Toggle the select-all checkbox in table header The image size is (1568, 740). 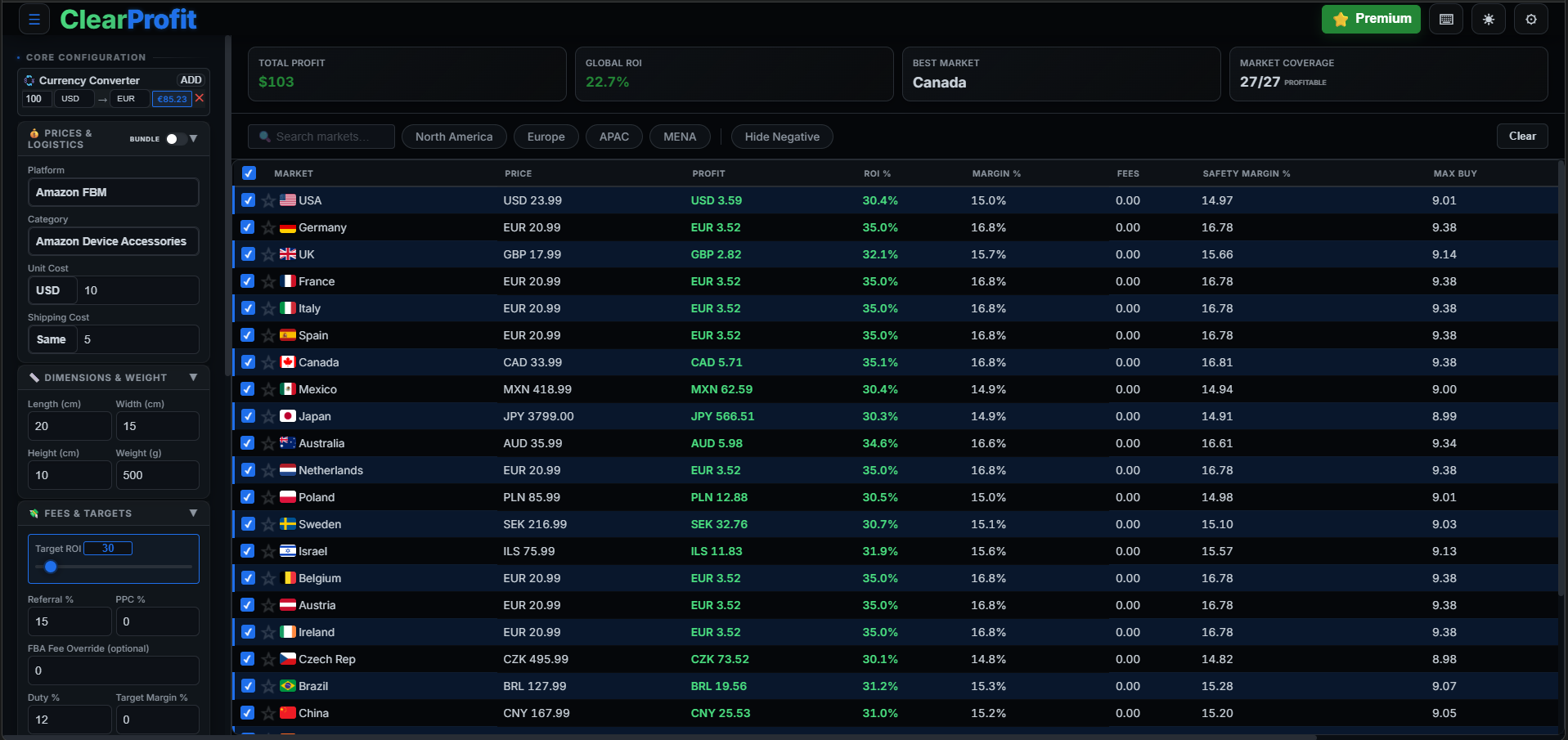(248, 173)
